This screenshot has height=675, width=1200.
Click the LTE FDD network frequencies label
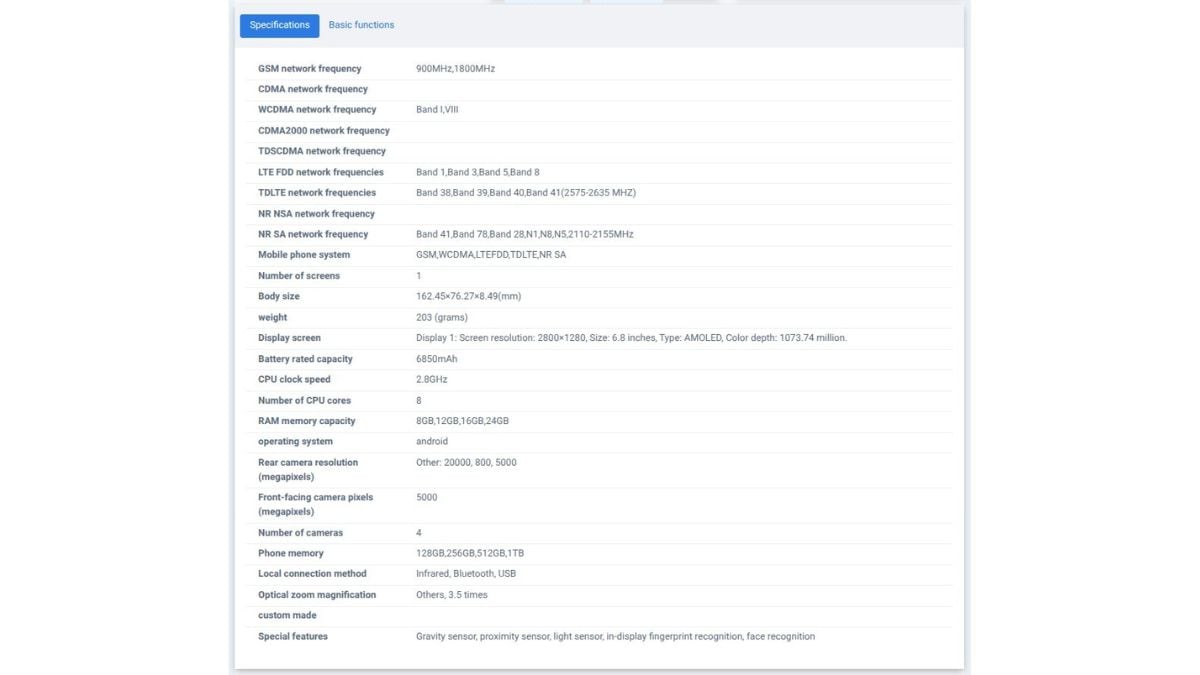point(321,172)
